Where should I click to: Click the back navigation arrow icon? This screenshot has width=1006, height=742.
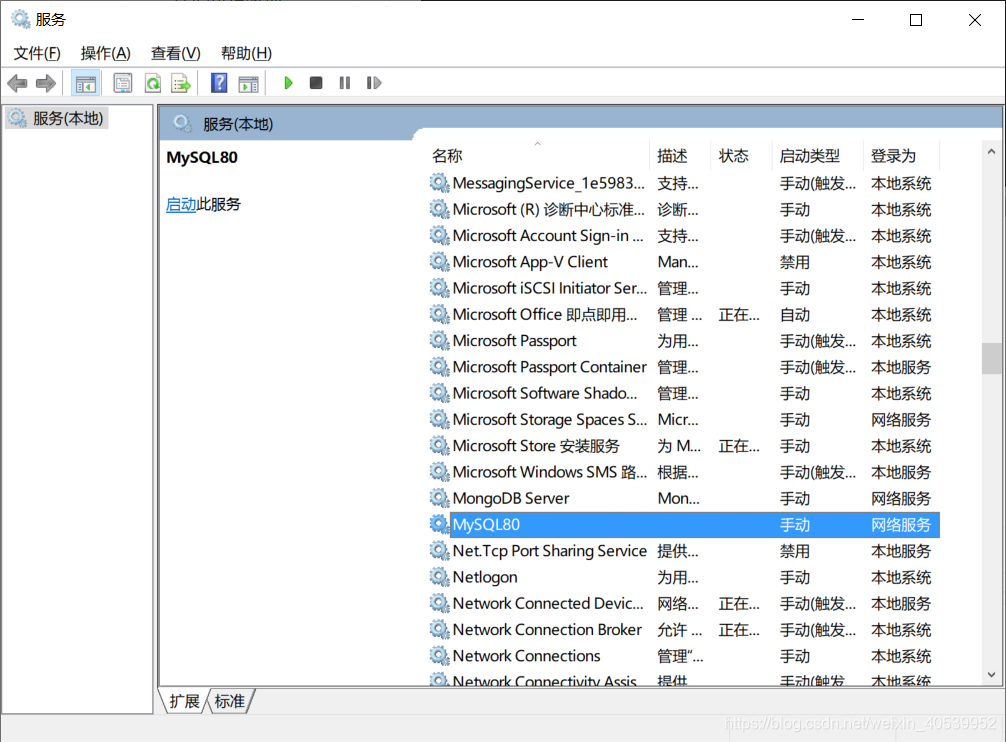[17, 82]
